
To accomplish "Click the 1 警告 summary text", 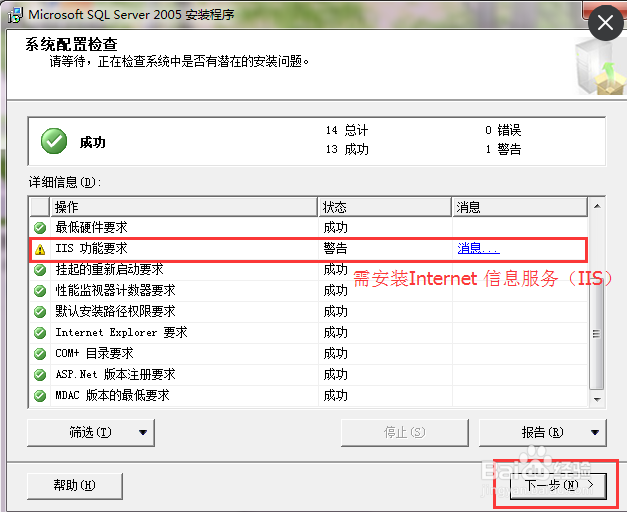I will tap(503, 150).
